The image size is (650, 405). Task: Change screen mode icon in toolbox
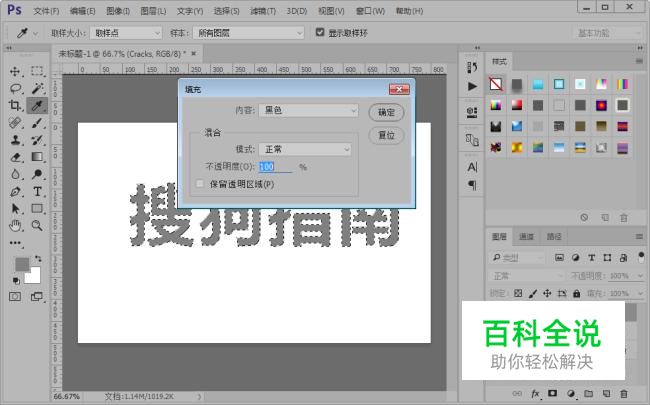(x=37, y=296)
